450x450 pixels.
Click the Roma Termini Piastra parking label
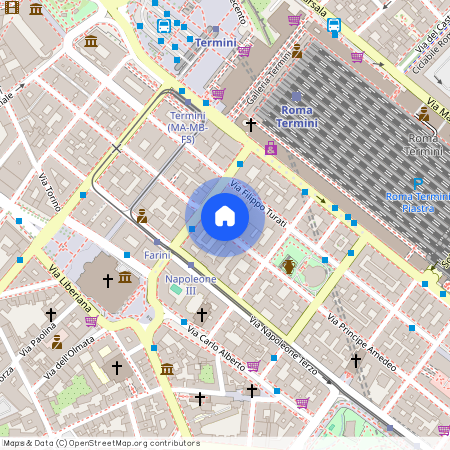click(x=418, y=202)
